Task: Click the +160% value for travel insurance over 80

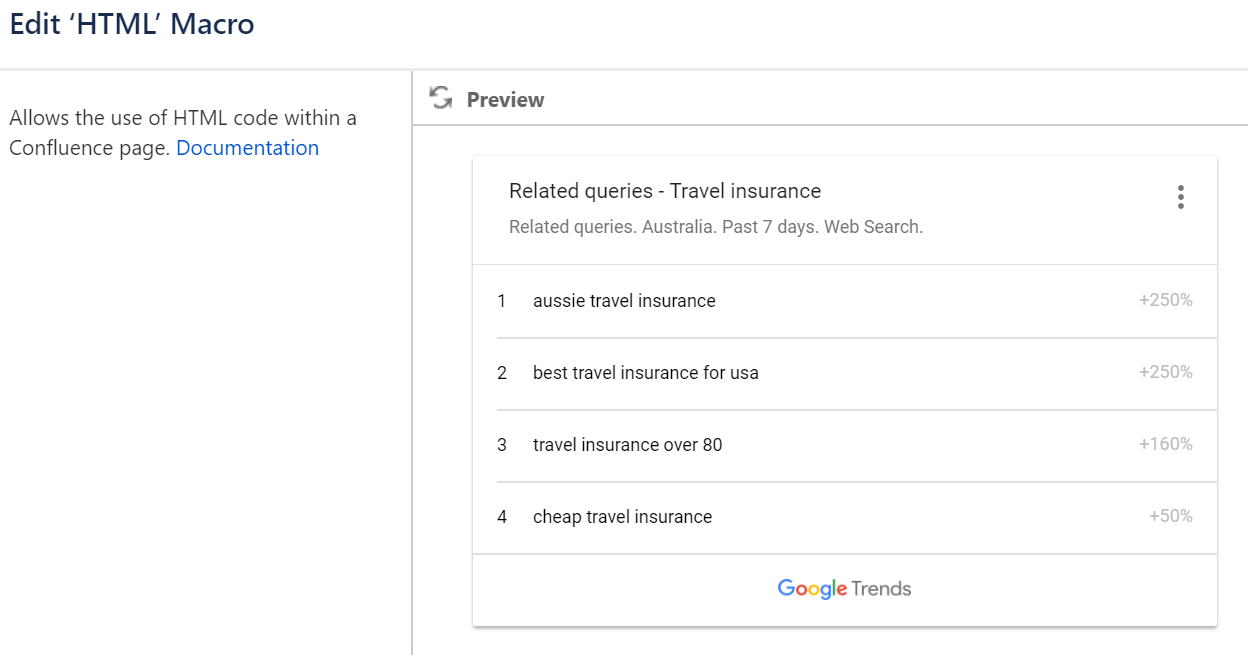Action: 1165,444
